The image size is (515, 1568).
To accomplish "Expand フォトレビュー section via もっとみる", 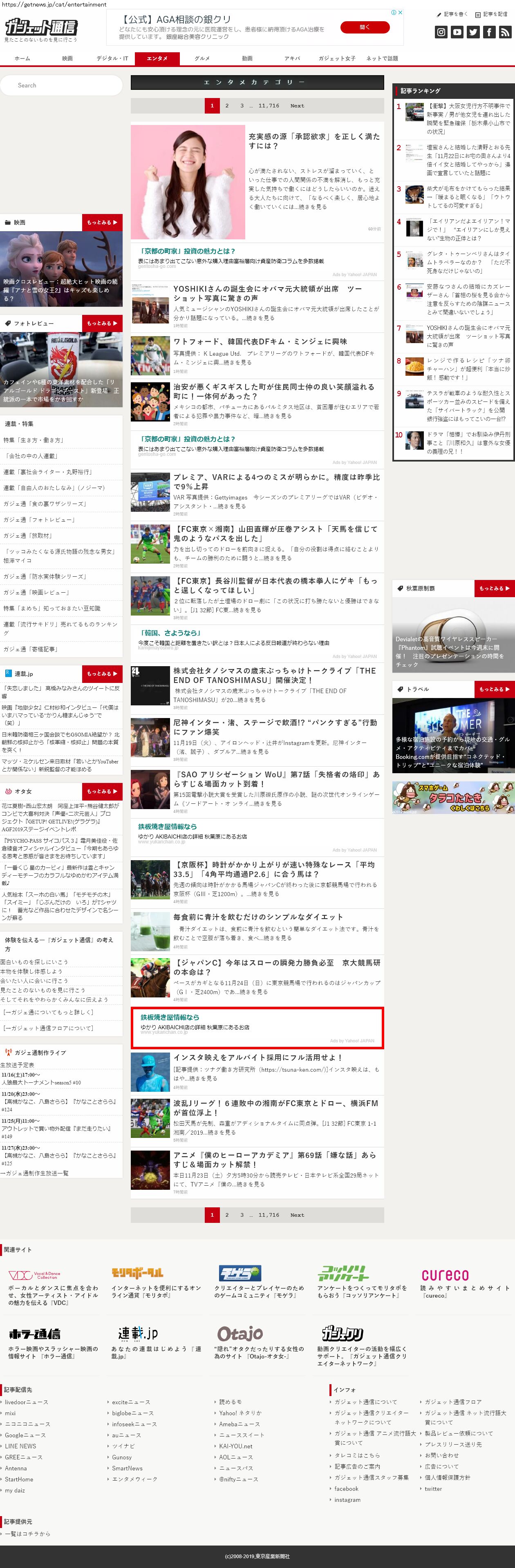I will click(x=102, y=323).
